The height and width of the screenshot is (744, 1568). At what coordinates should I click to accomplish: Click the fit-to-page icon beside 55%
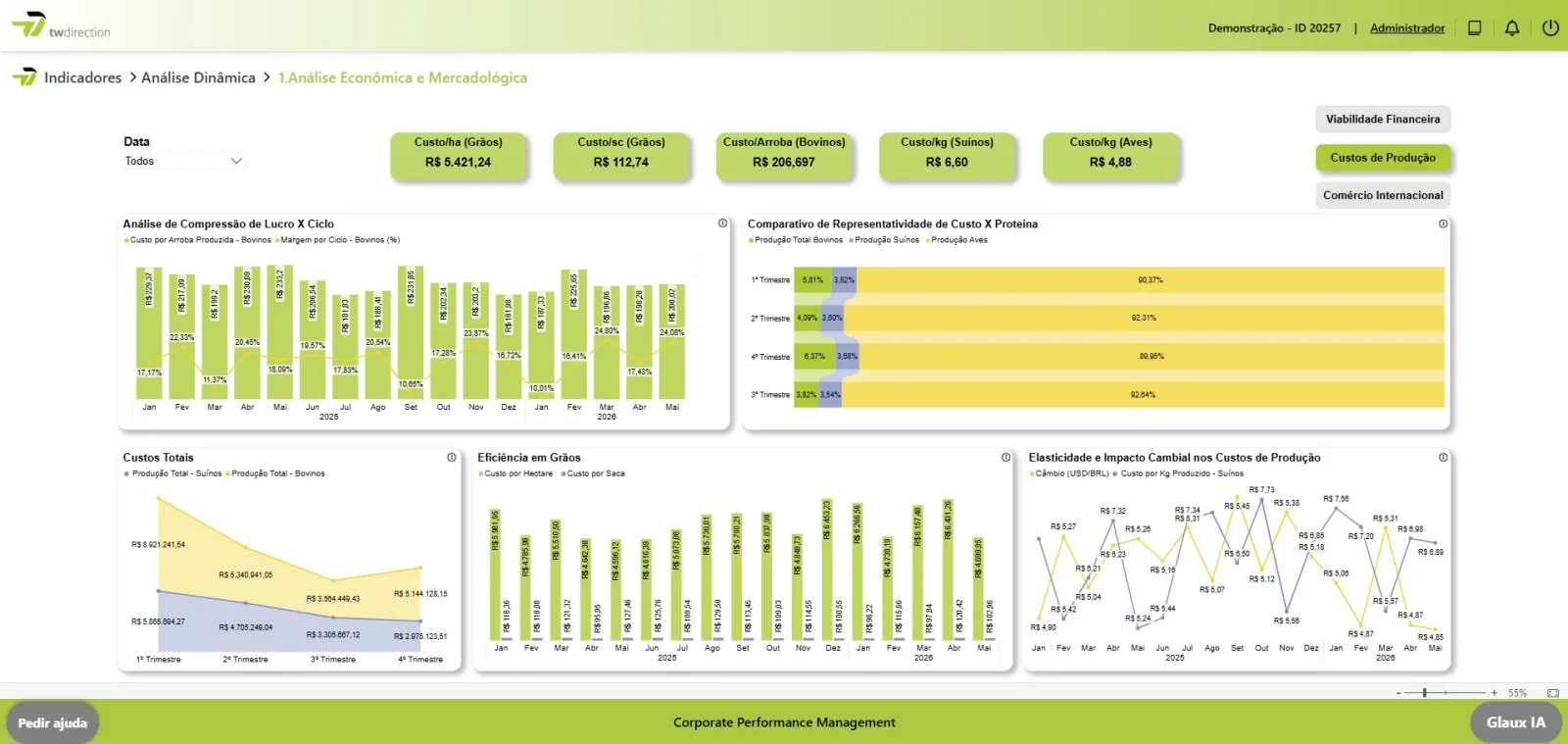pyautogui.click(x=1553, y=693)
